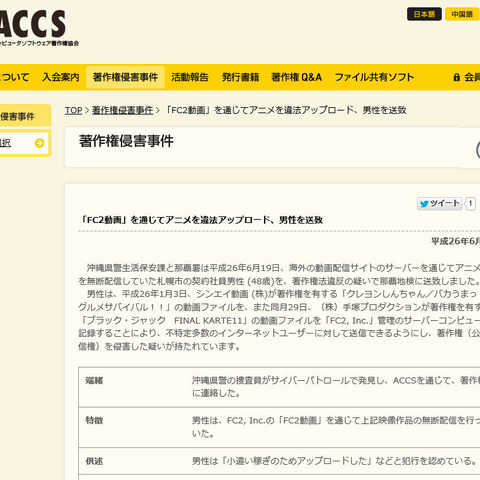The width and height of the screenshot is (480, 480).
Task: Click the 端緒 cell mentioning サイバーパトロール
Action: (336, 387)
